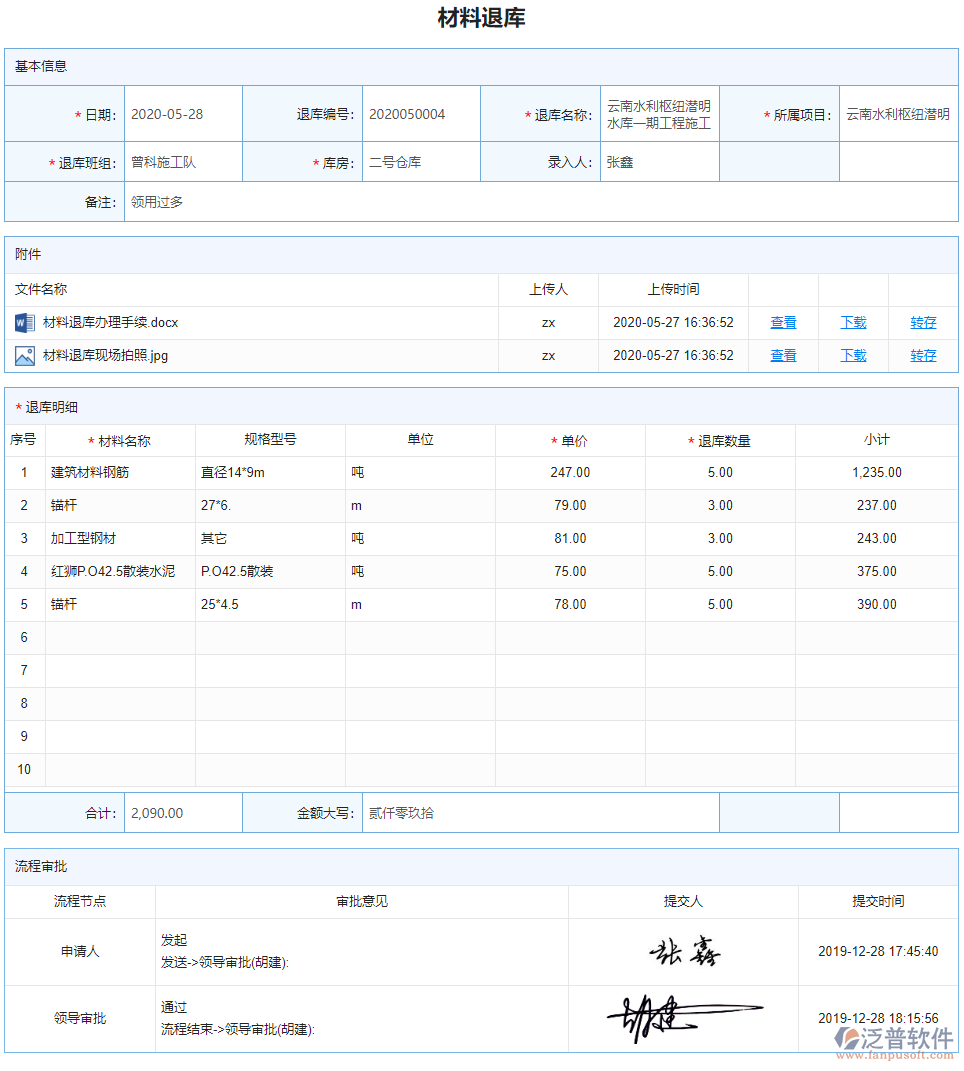Click the 单价 cell showing 247.00

(570, 472)
